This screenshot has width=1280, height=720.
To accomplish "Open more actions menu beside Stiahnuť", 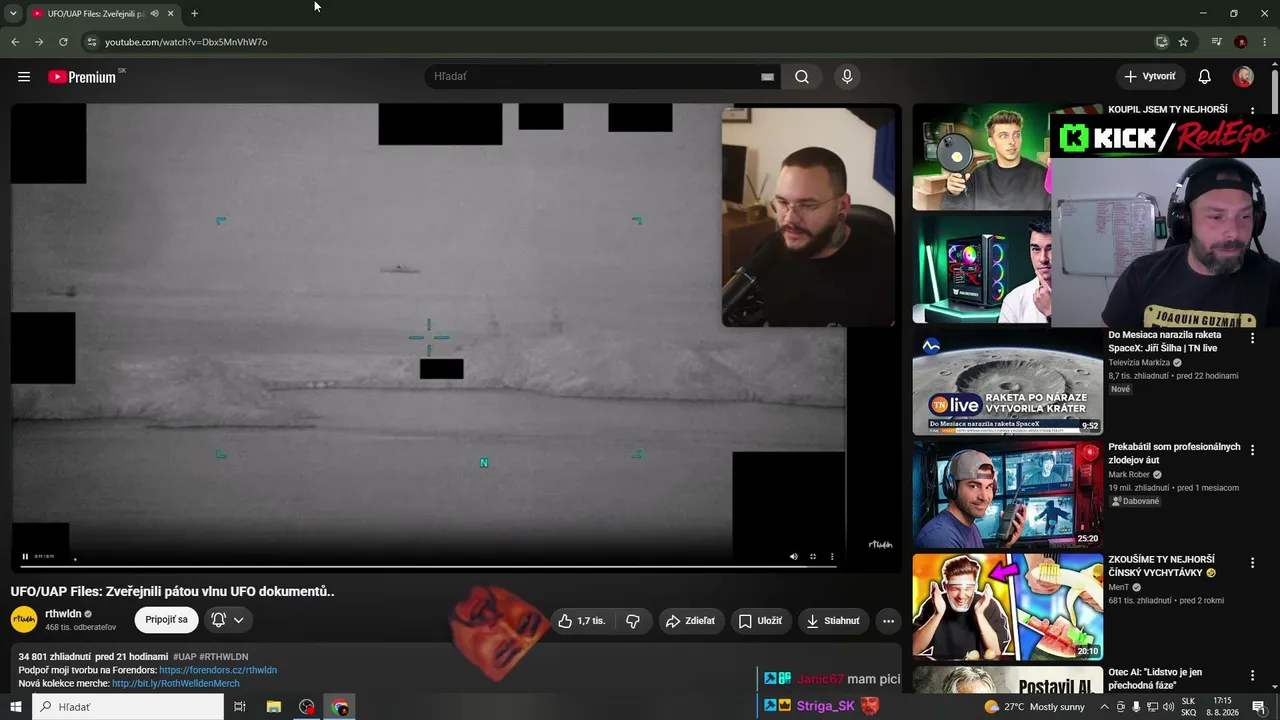I will [x=888, y=621].
